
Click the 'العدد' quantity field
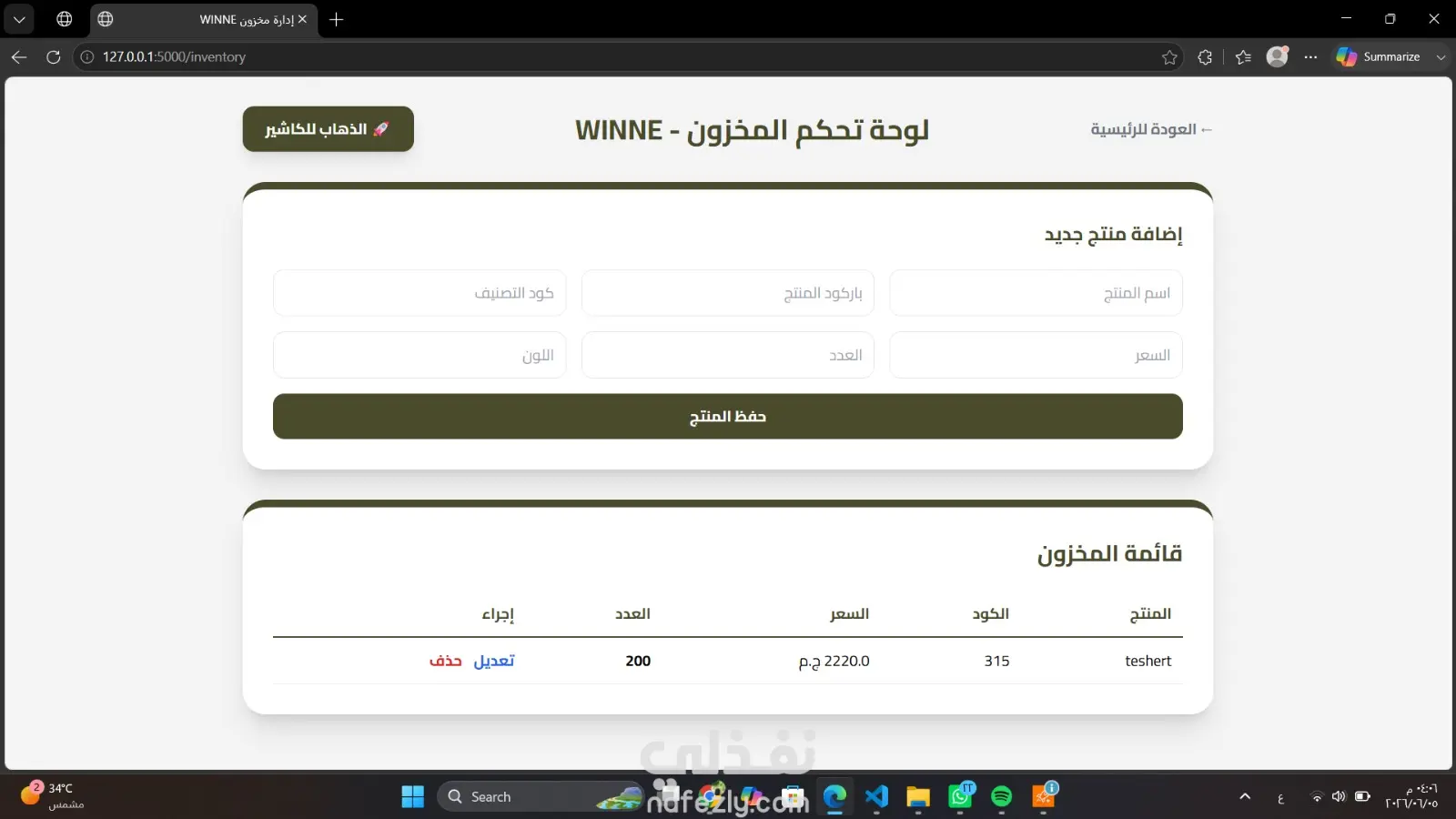[x=728, y=355]
